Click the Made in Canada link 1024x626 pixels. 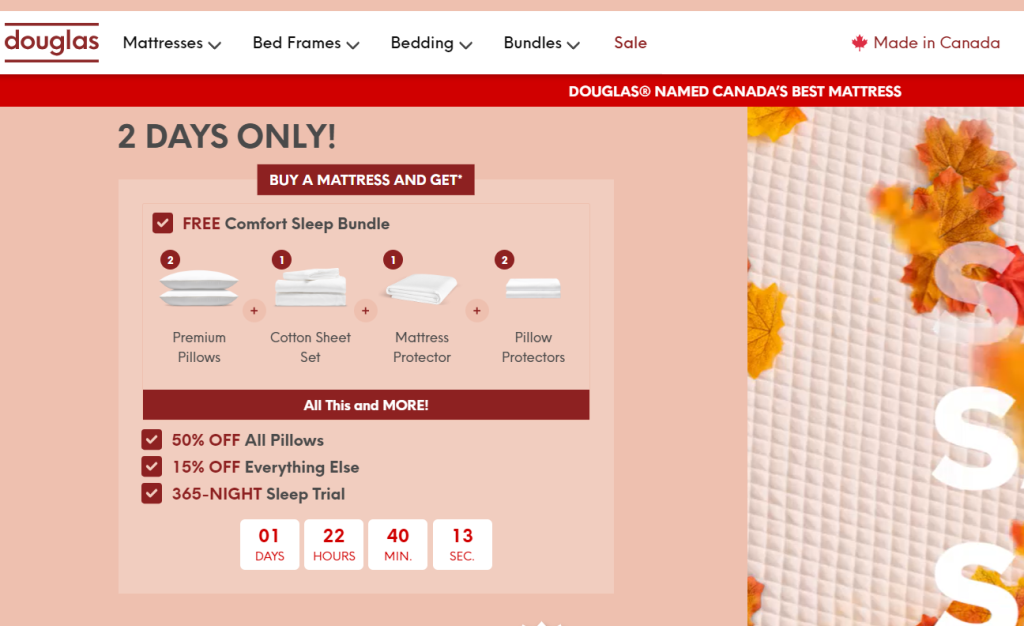click(x=925, y=43)
